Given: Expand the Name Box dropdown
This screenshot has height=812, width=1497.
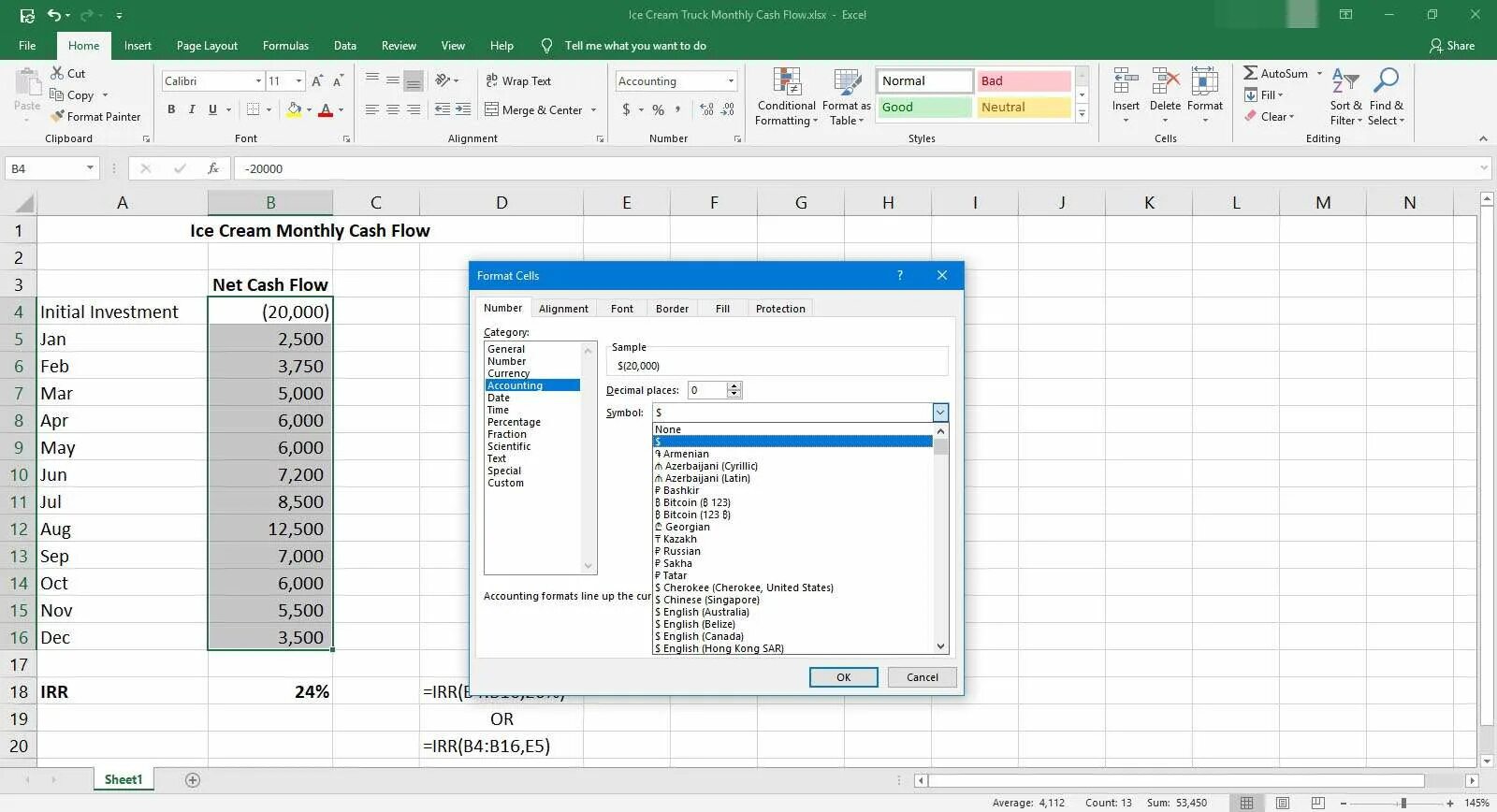Looking at the screenshot, I should pyautogui.click(x=90, y=168).
